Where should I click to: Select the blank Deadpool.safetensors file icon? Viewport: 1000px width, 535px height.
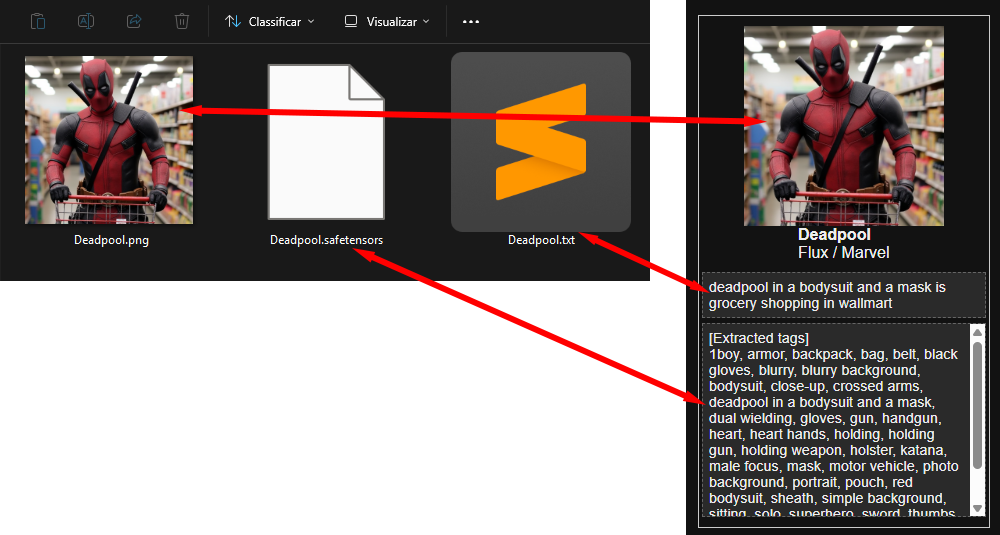[326, 142]
